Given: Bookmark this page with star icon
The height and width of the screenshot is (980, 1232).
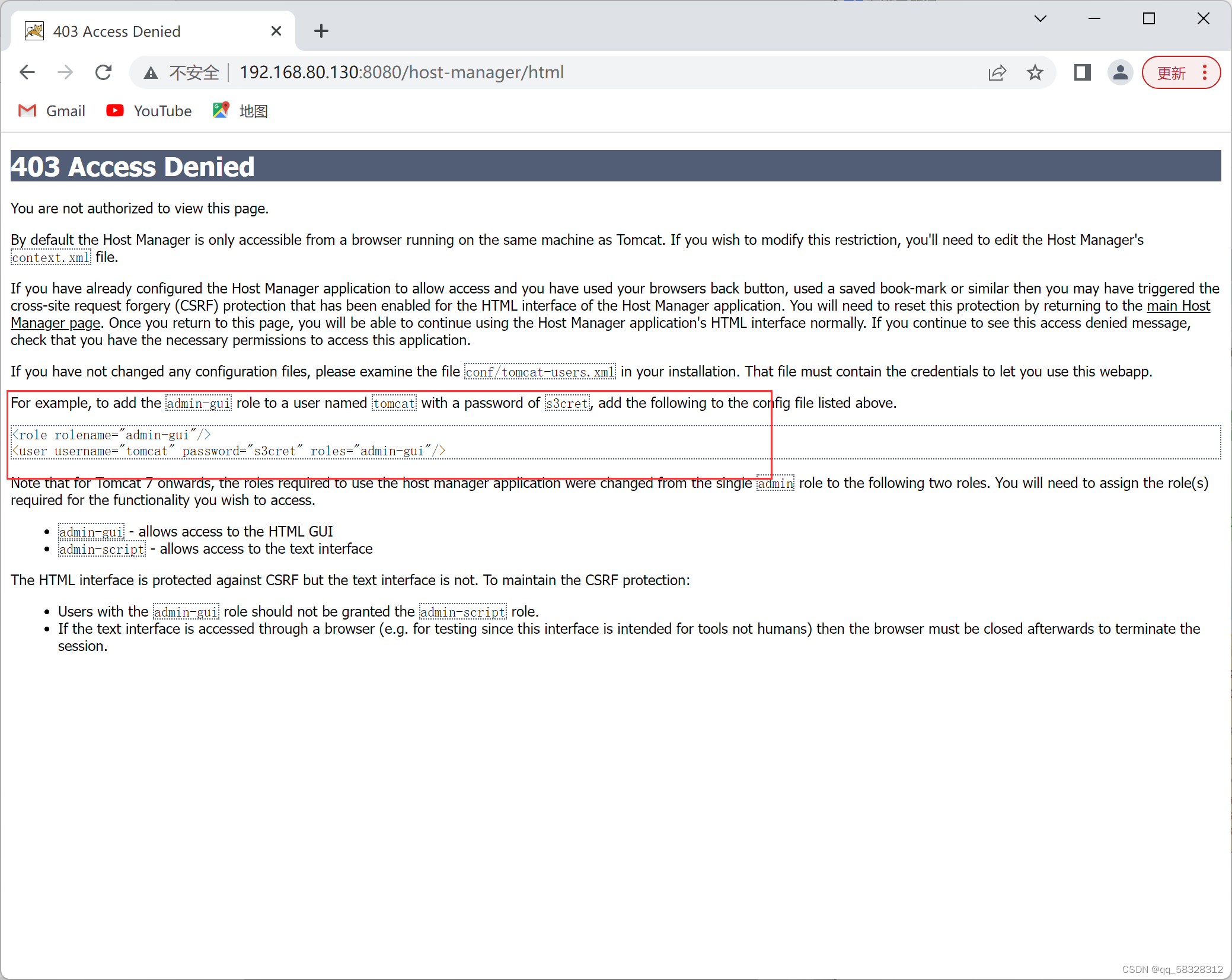Looking at the screenshot, I should [1035, 72].
